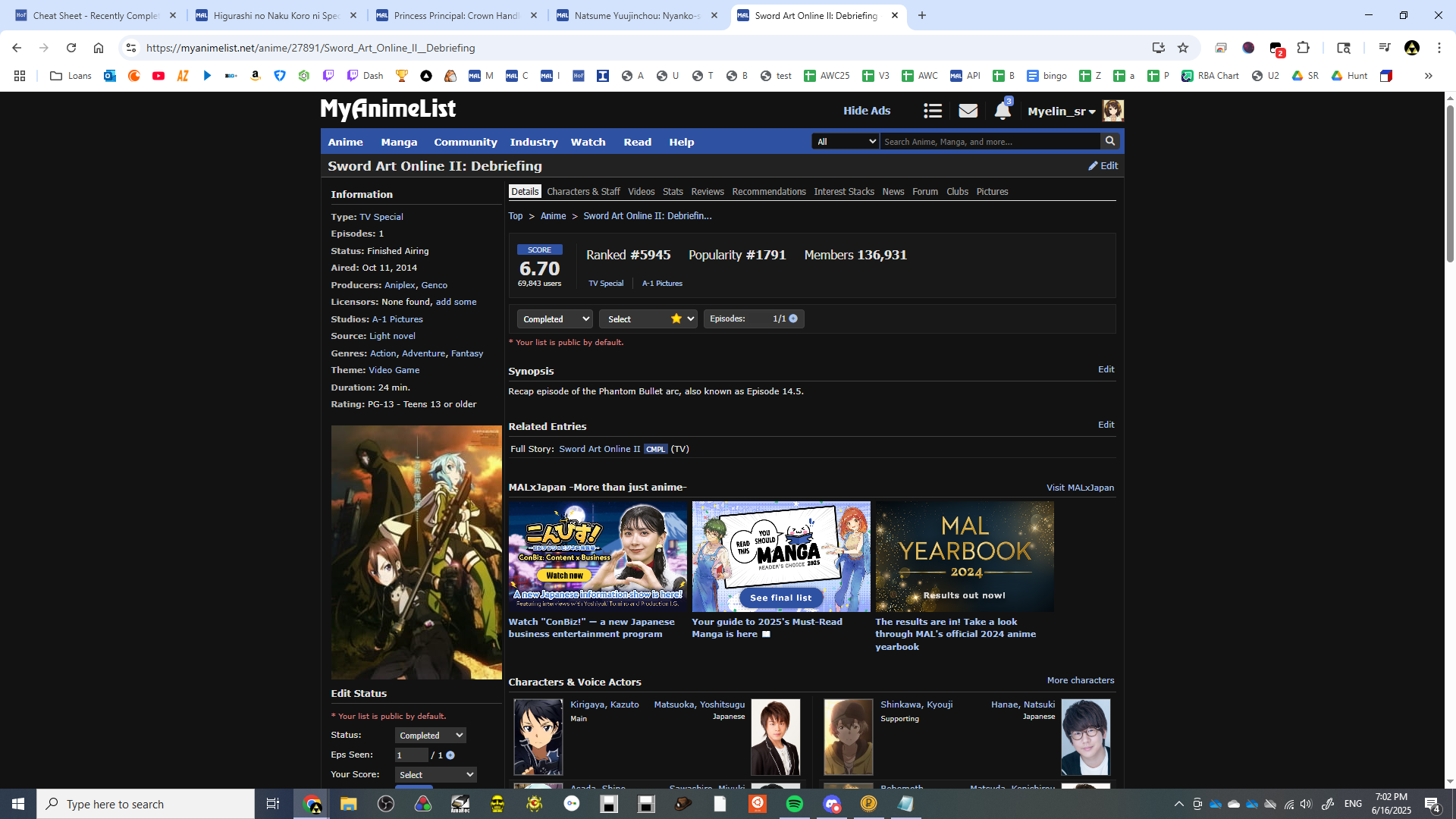Switch to Characters & Staff tab
The width and height of the screenshot is (1456, 819).
[583, 192]
